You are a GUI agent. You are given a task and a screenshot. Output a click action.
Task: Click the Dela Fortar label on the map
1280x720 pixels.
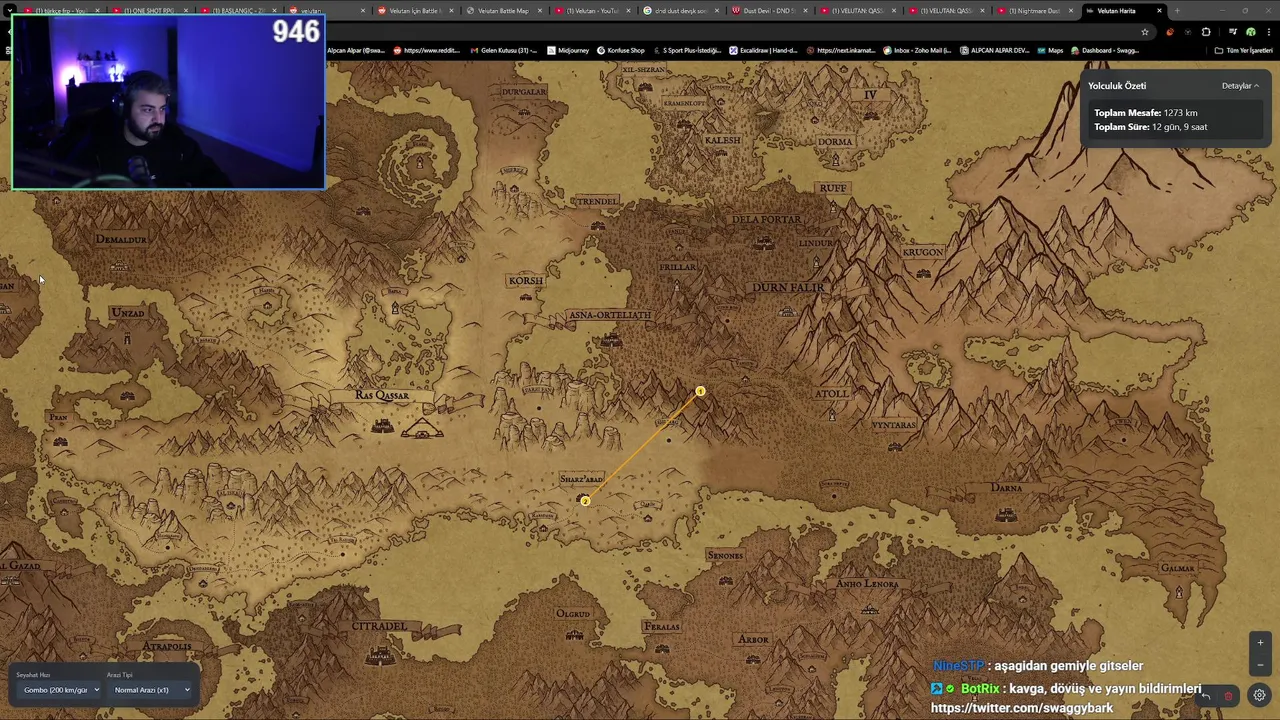tap(766, 220)
